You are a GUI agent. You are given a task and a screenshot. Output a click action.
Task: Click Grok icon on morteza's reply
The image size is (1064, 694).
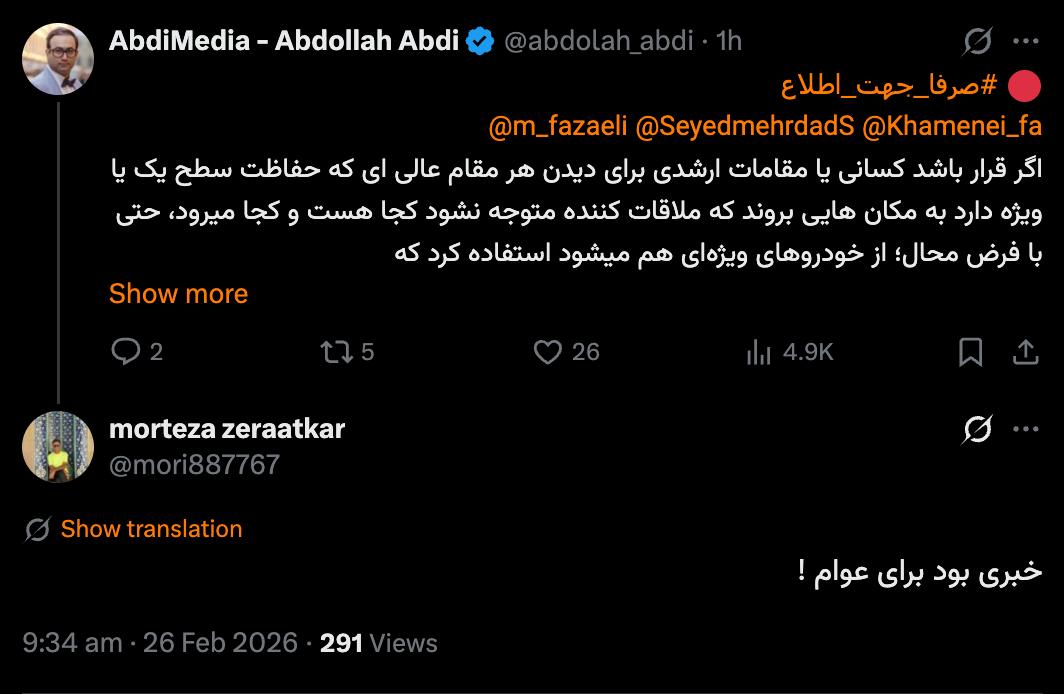click(x=977, y=429)
